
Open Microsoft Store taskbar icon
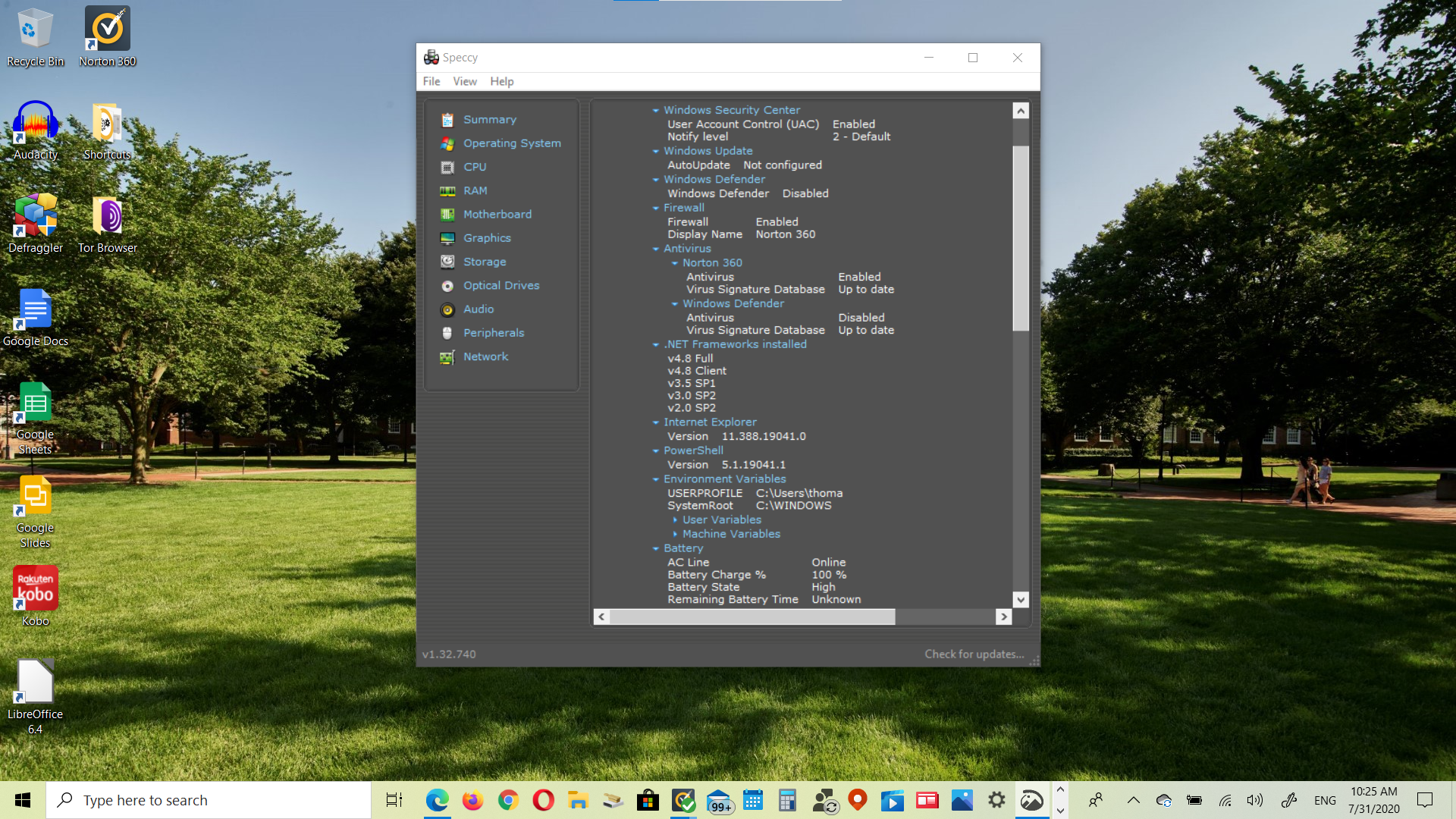(648, 800)
